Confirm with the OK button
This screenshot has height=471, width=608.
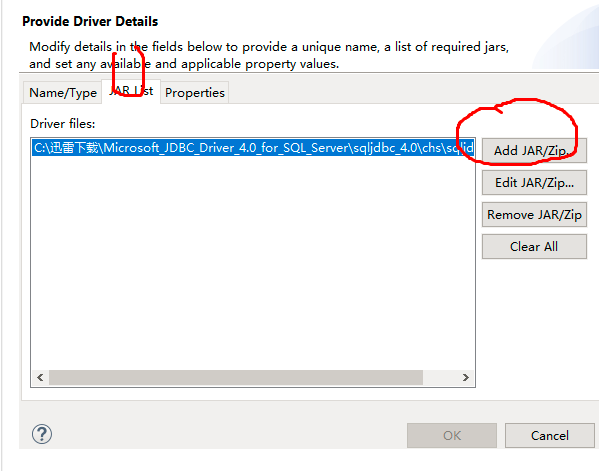tap(452, 436)
